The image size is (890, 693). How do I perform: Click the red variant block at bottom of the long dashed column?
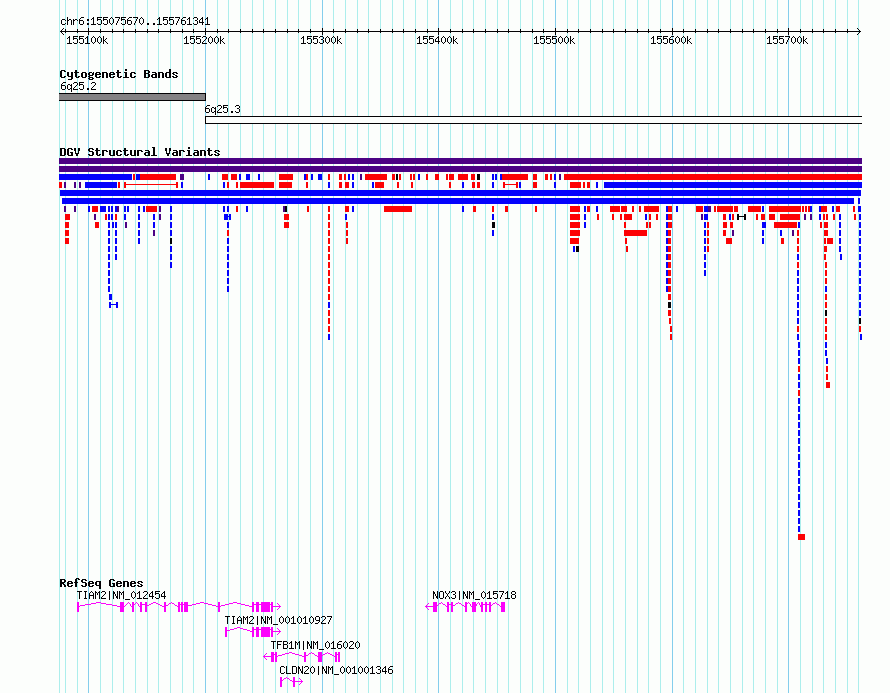click(x=801, y=537)
